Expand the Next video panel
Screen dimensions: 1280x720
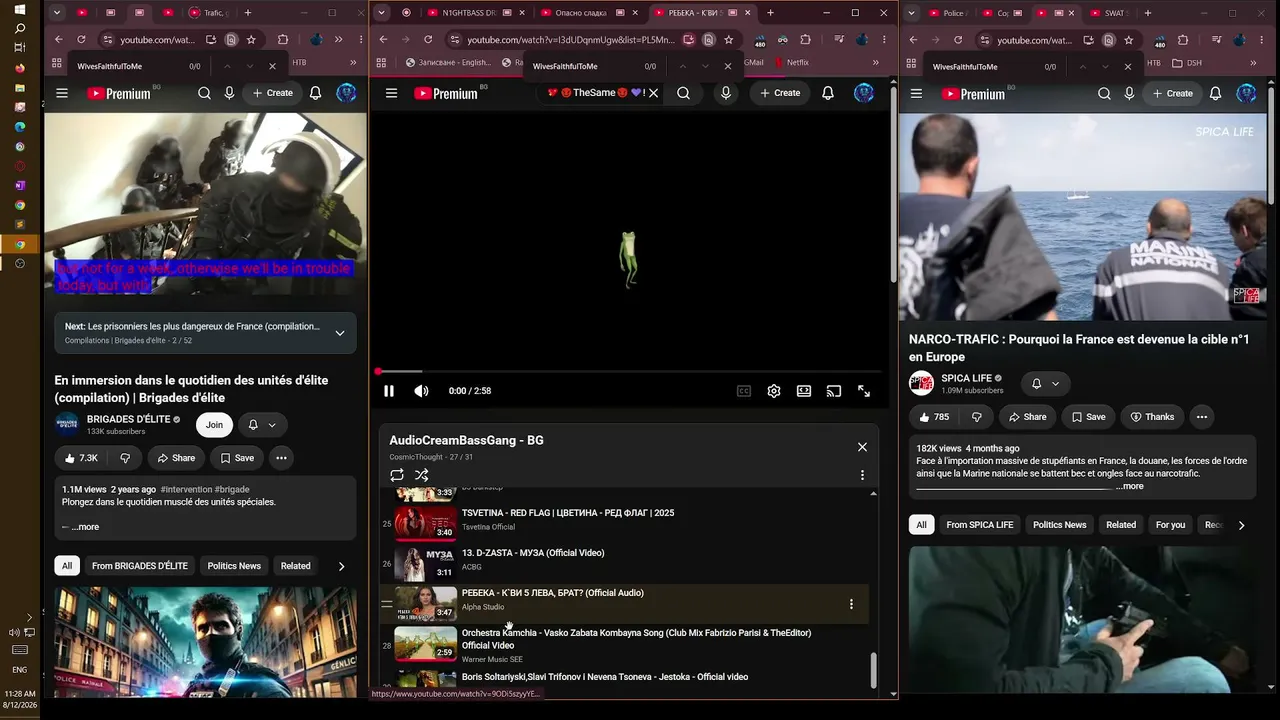coord(340,333)
